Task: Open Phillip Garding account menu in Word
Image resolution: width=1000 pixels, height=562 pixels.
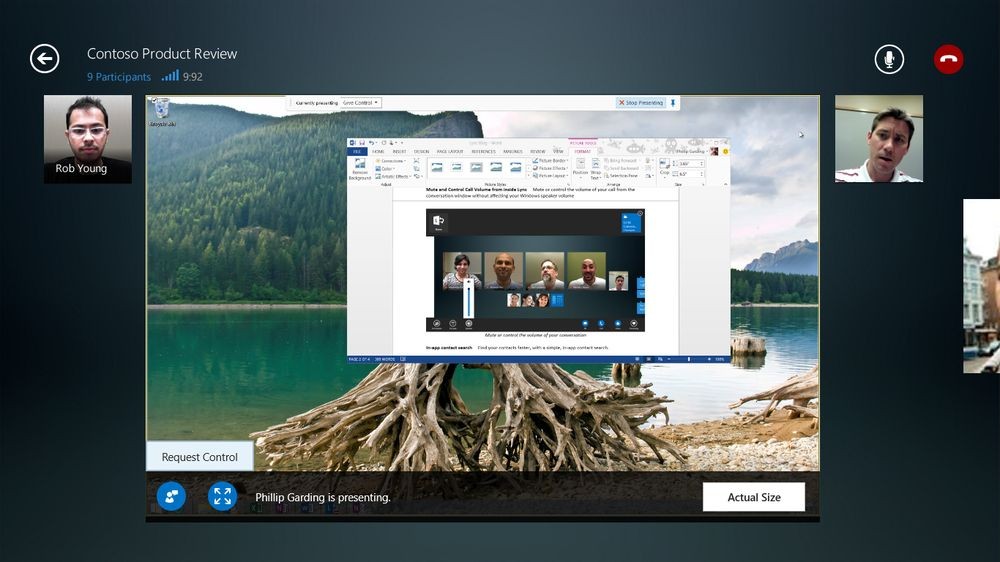Action: coord(692,152)
